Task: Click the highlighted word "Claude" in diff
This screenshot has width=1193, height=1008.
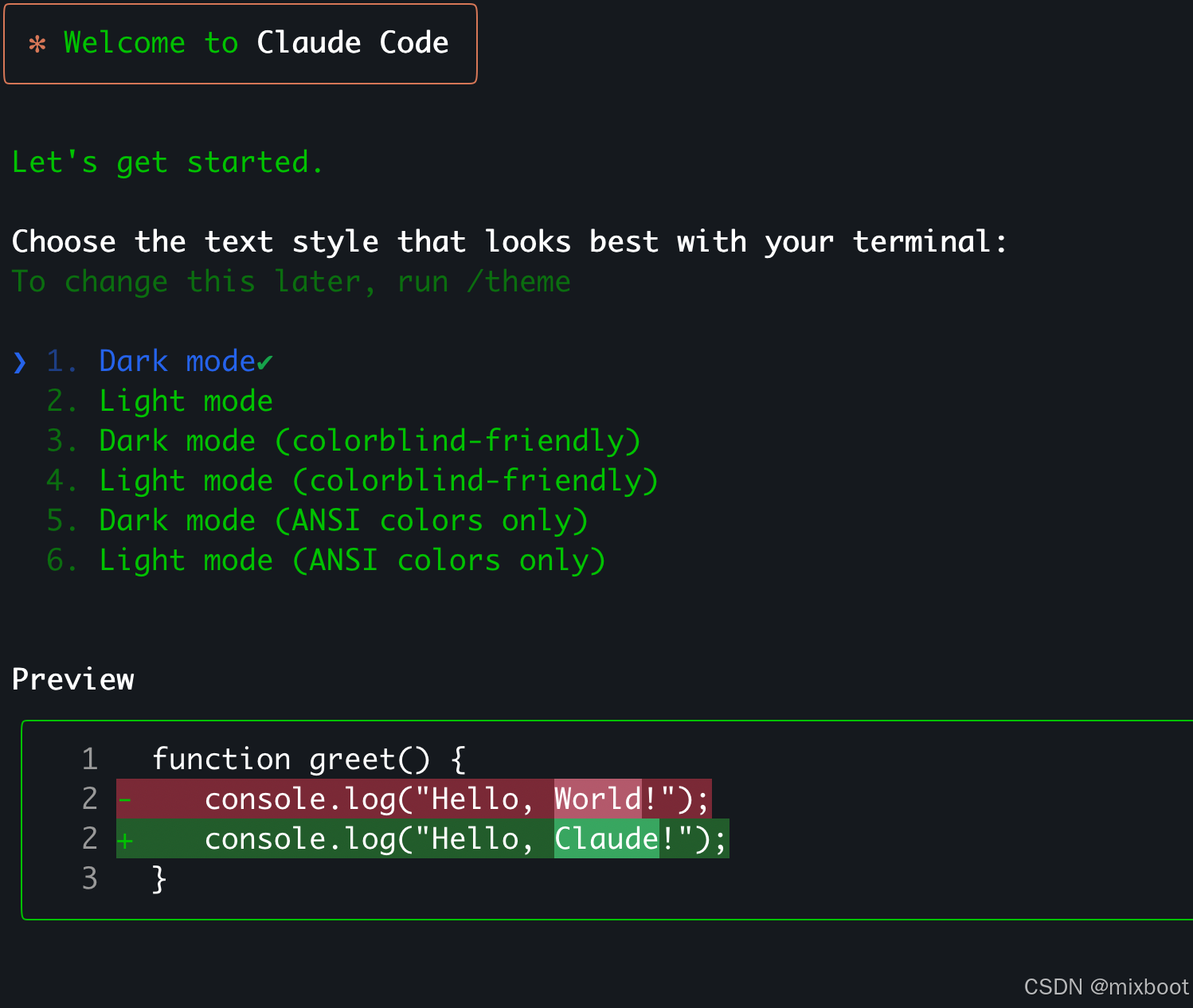Action: [607, 838]
